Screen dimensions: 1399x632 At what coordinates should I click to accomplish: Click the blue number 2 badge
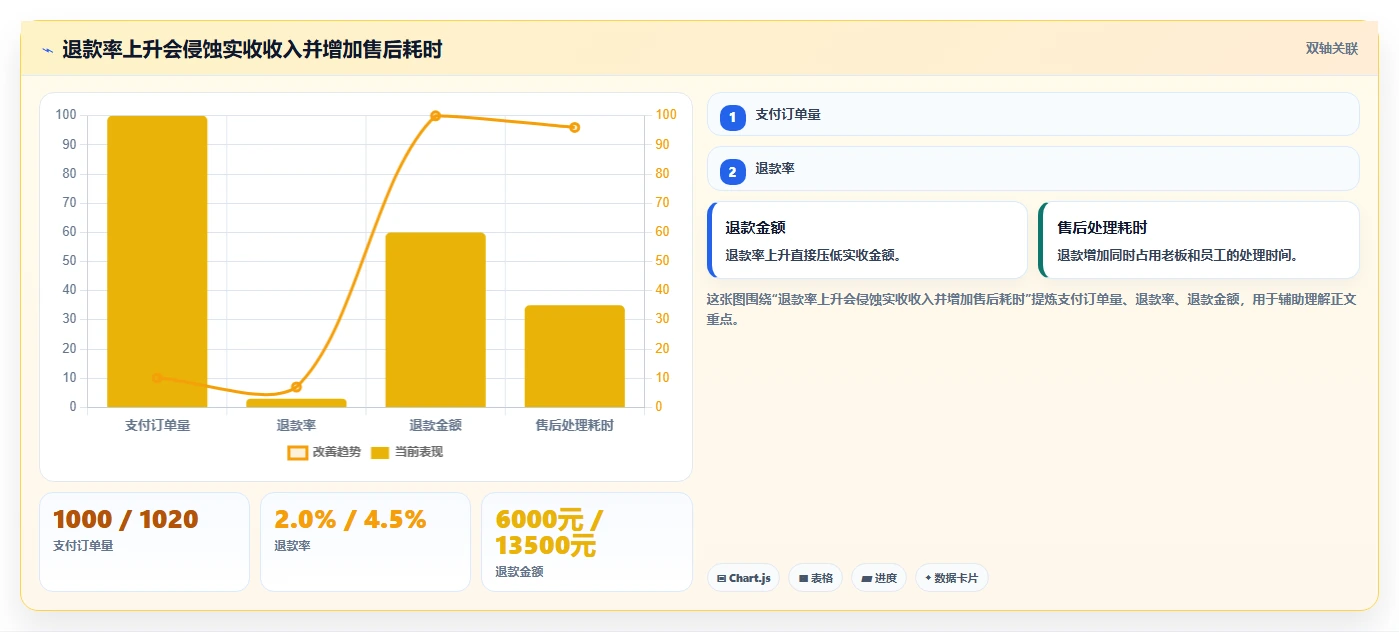[x=732, y=172]
